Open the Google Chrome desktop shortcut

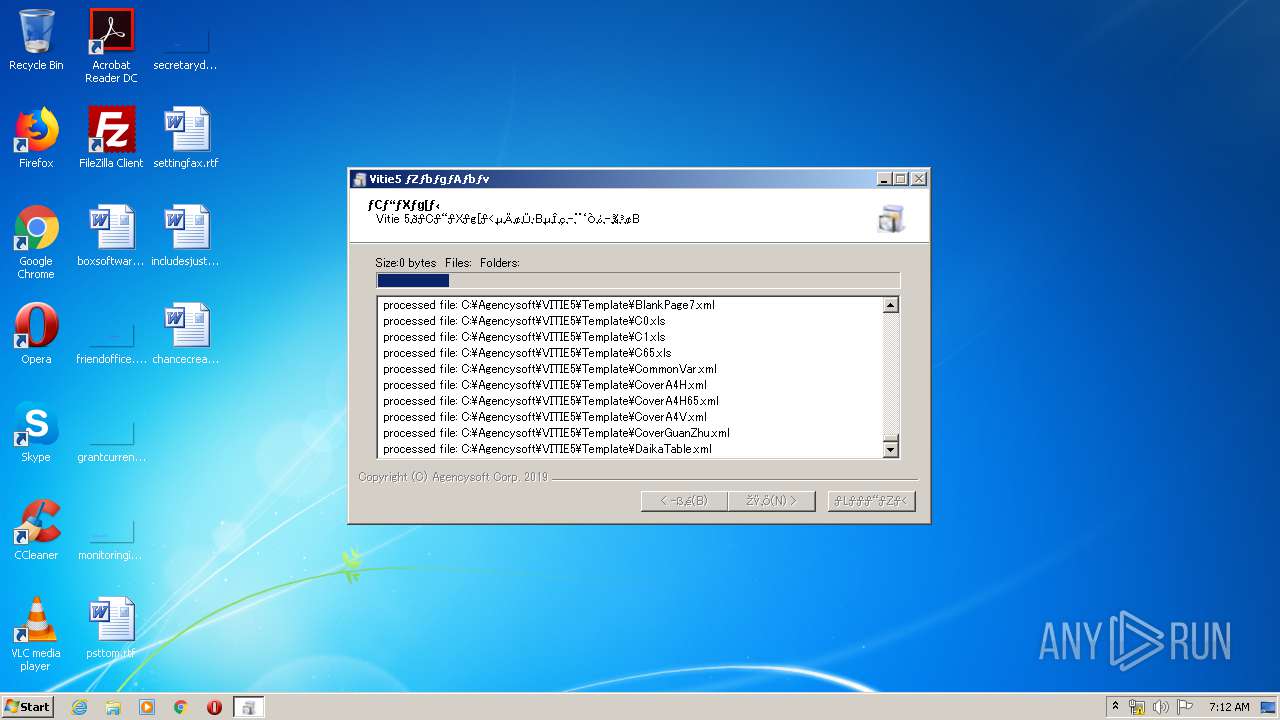click(x=36, y=242)
